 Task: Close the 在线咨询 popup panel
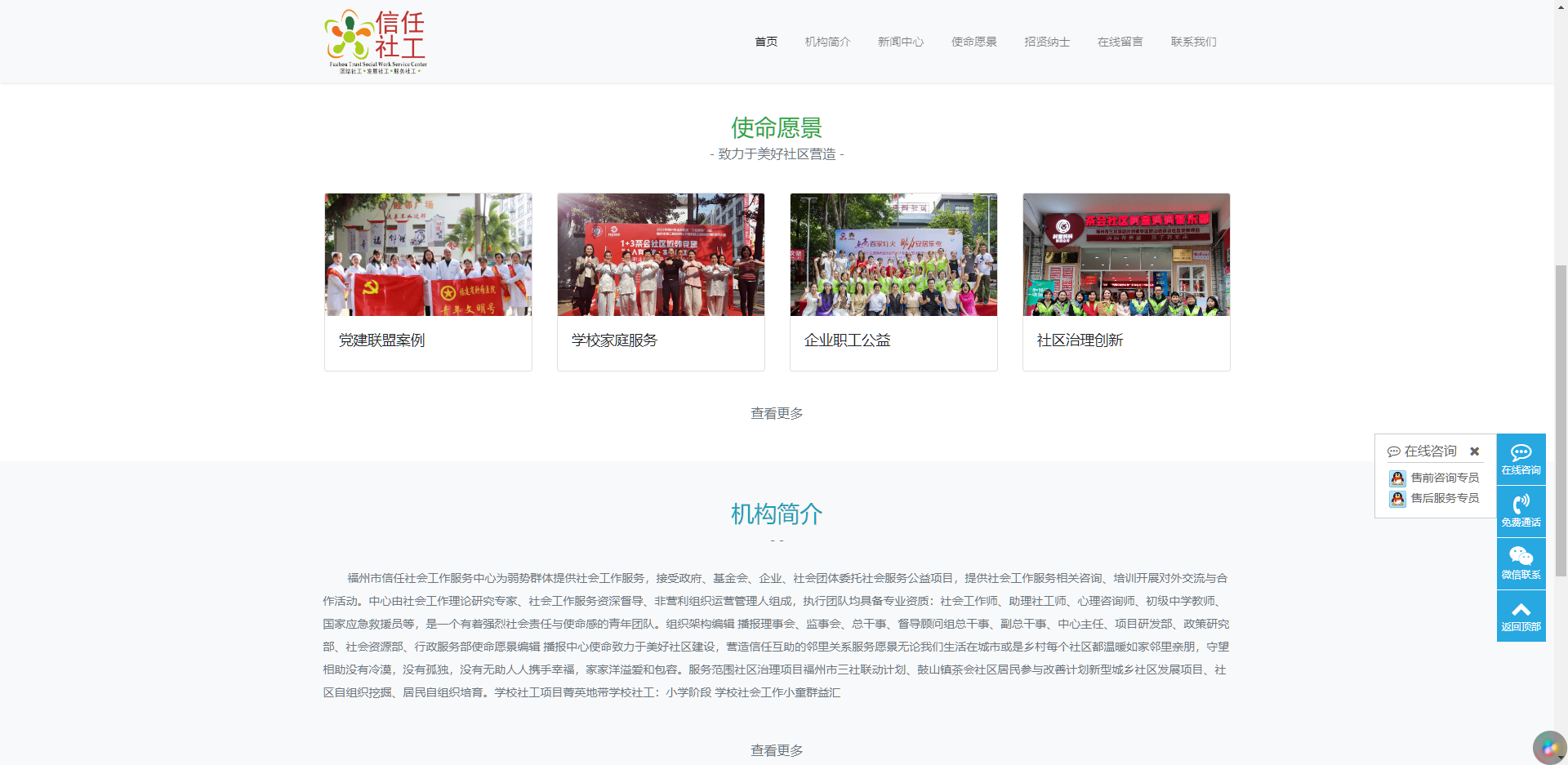point(1474,451)
